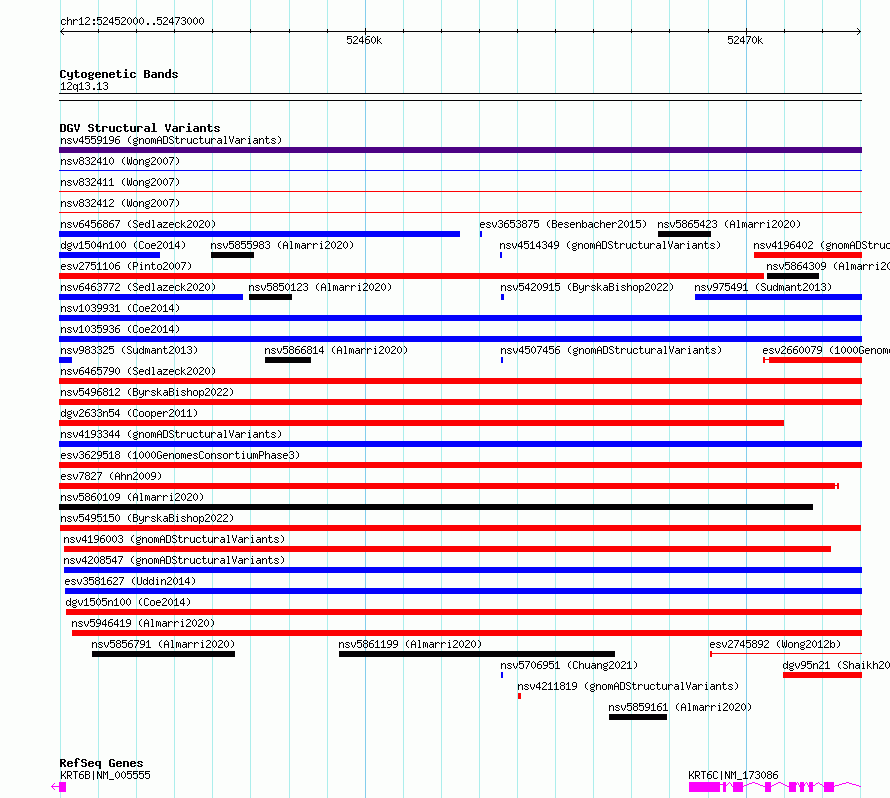The height and width of the screenshot is (798, 890).
Task: Open the KRT6C|NM_173086 gene label
Action: pyautogui.click(x=733, y=775)
